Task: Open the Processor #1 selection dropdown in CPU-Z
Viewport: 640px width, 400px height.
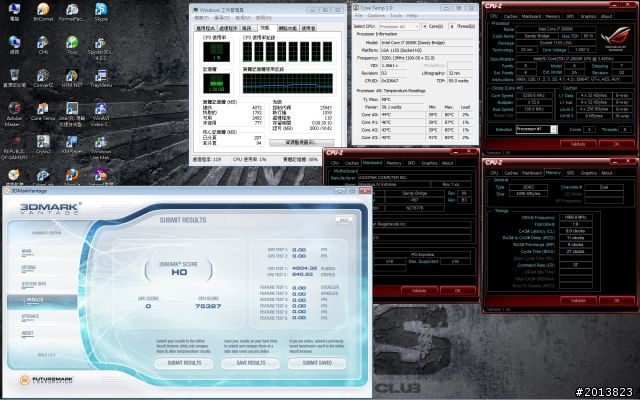Action: [x=536, y=129]
